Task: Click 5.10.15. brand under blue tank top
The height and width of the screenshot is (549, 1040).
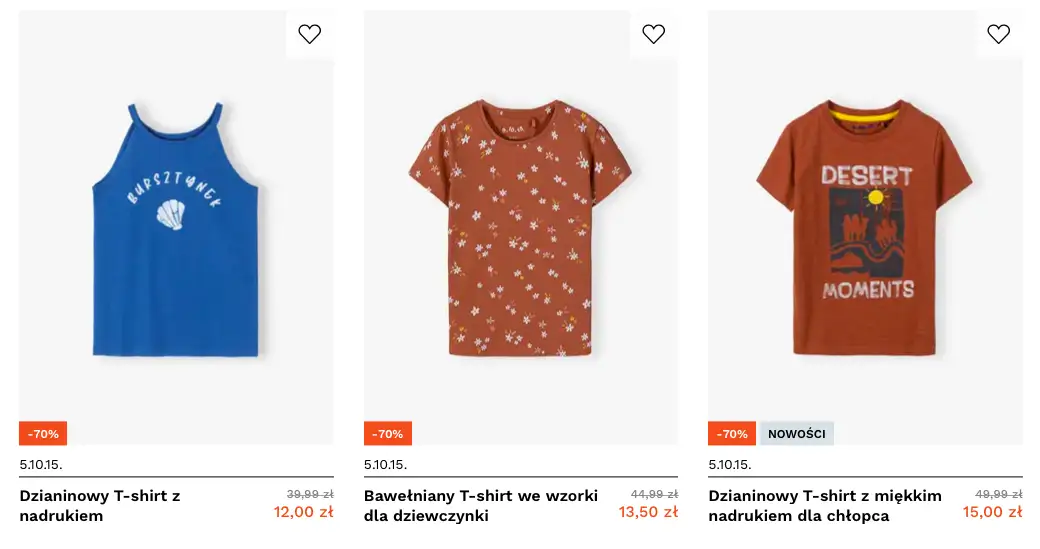Action: coord(41,464)
